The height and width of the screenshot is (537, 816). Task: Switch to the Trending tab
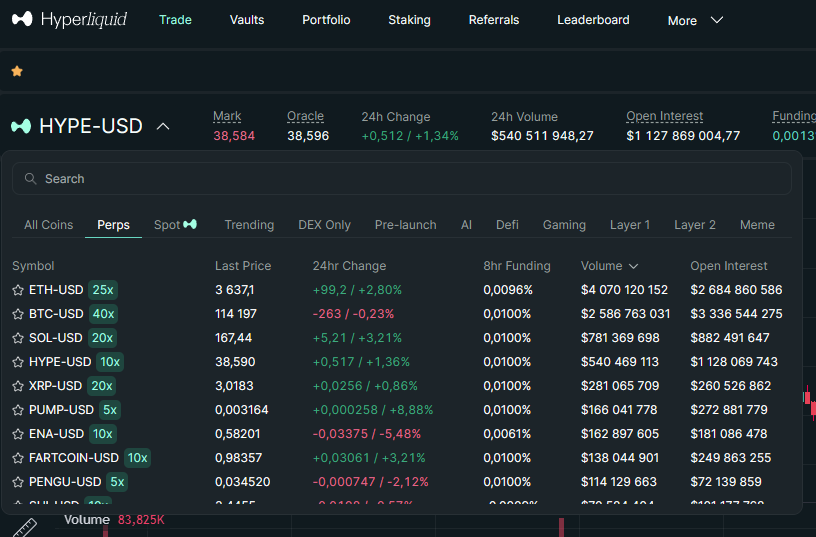click(x=249, y=225)
